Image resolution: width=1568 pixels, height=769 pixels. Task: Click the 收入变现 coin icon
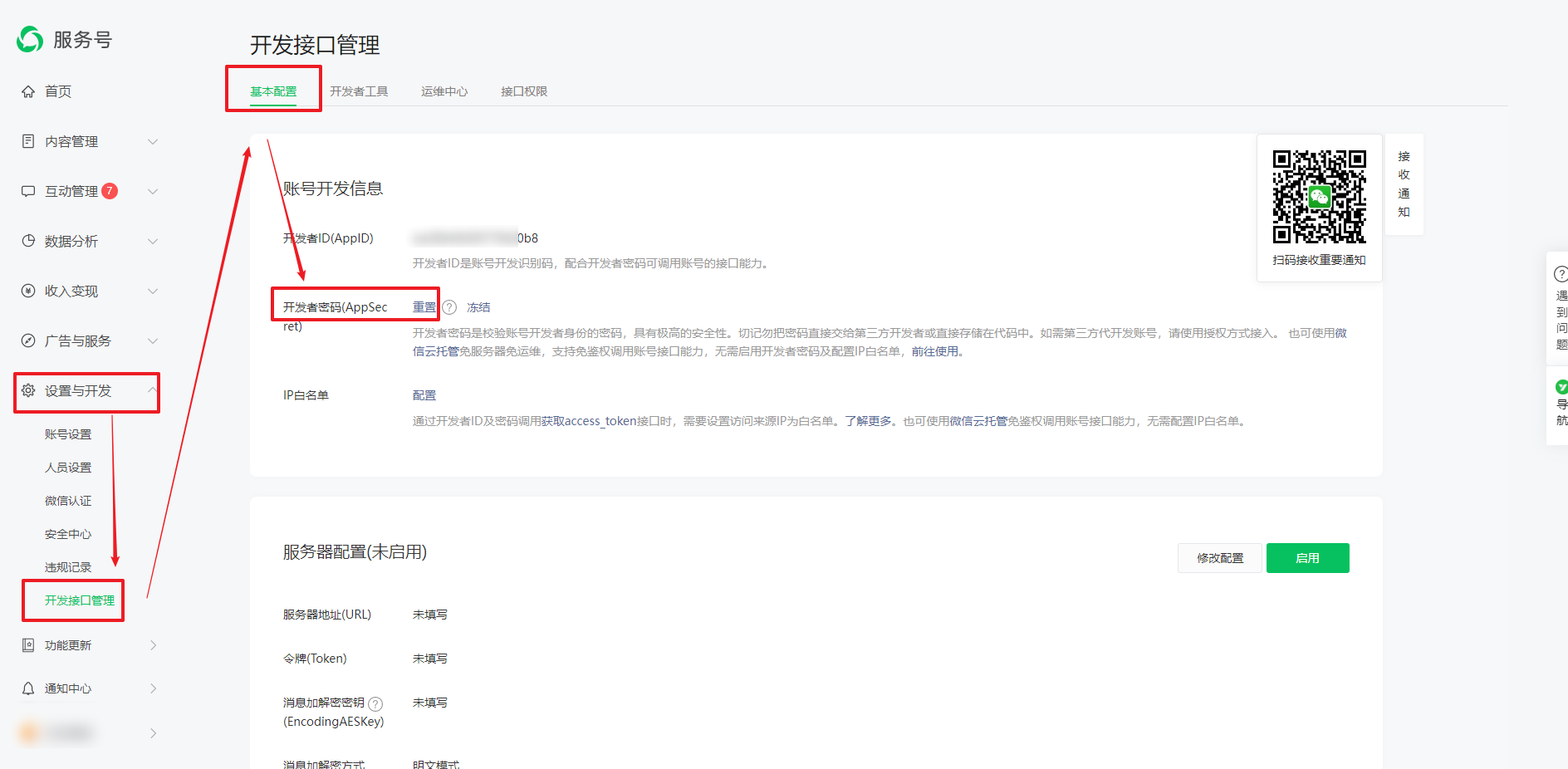(28, 291)
